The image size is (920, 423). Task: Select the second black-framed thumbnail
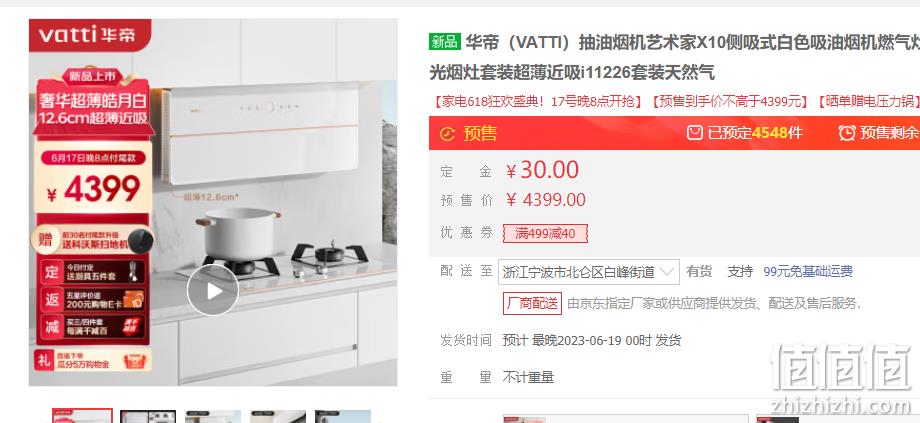pos(148,417)
